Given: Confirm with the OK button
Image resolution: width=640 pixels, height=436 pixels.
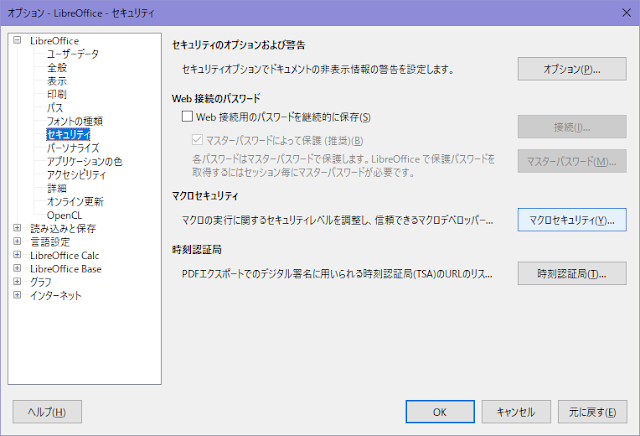Looking at the screenshot, I should coord(440,412).
